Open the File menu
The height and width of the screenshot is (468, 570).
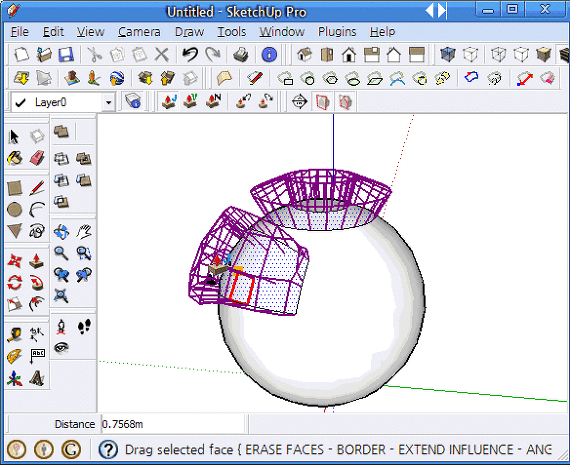tap(20, 32)
